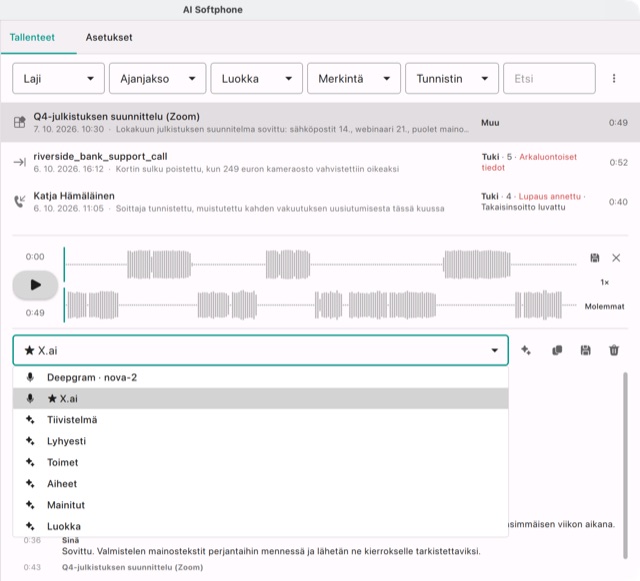
Task: Change the 1× playback speed
Action: [x=604, y=282]
